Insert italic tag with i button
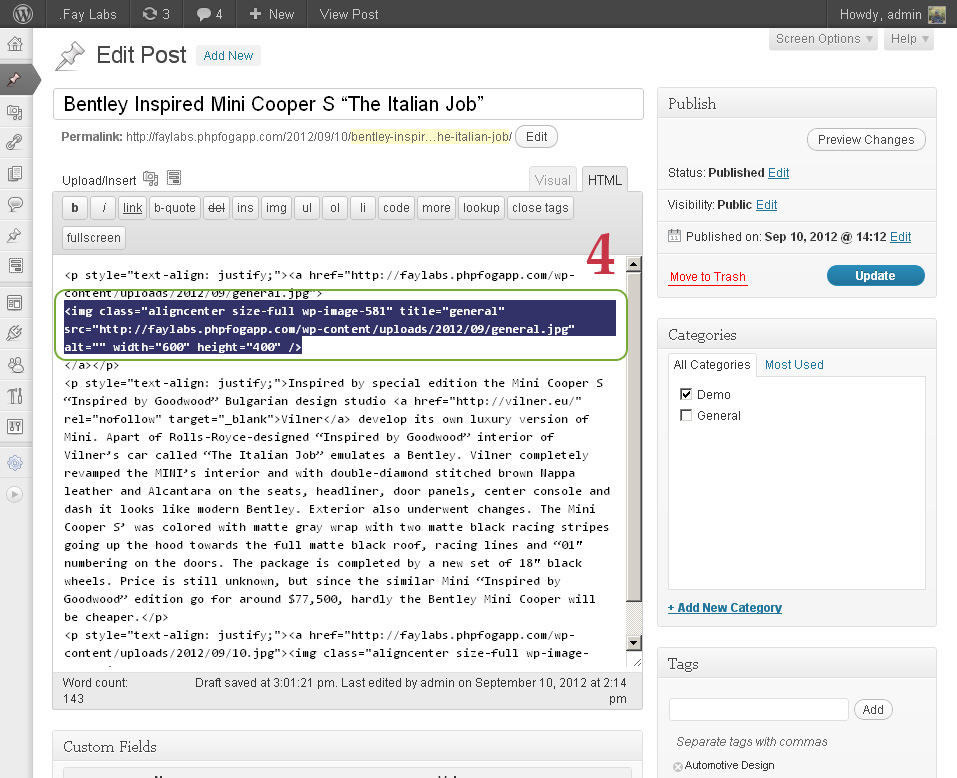 click(x=104, y=208)
